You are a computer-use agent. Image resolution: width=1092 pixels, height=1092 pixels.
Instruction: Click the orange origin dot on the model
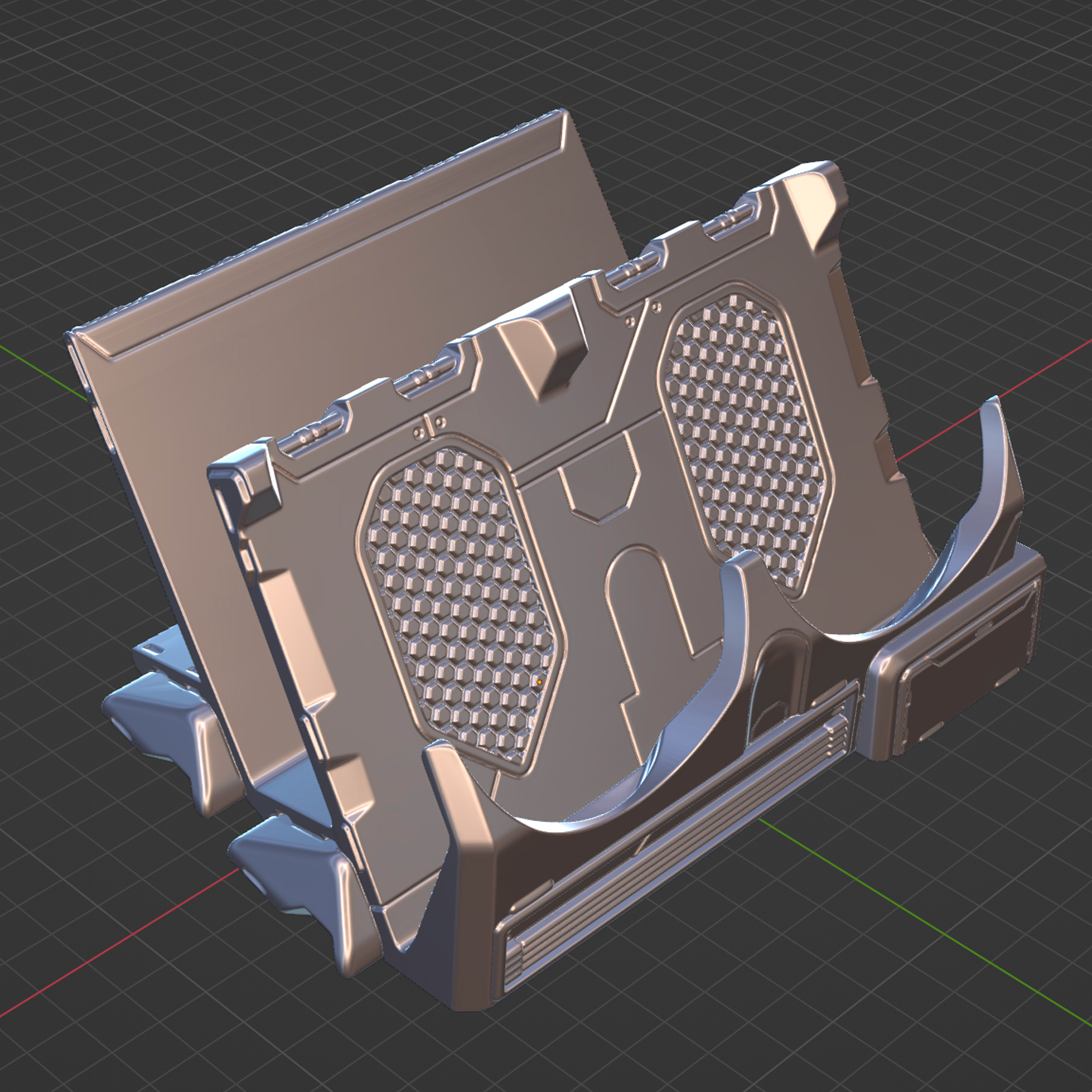tap(540, 681)
